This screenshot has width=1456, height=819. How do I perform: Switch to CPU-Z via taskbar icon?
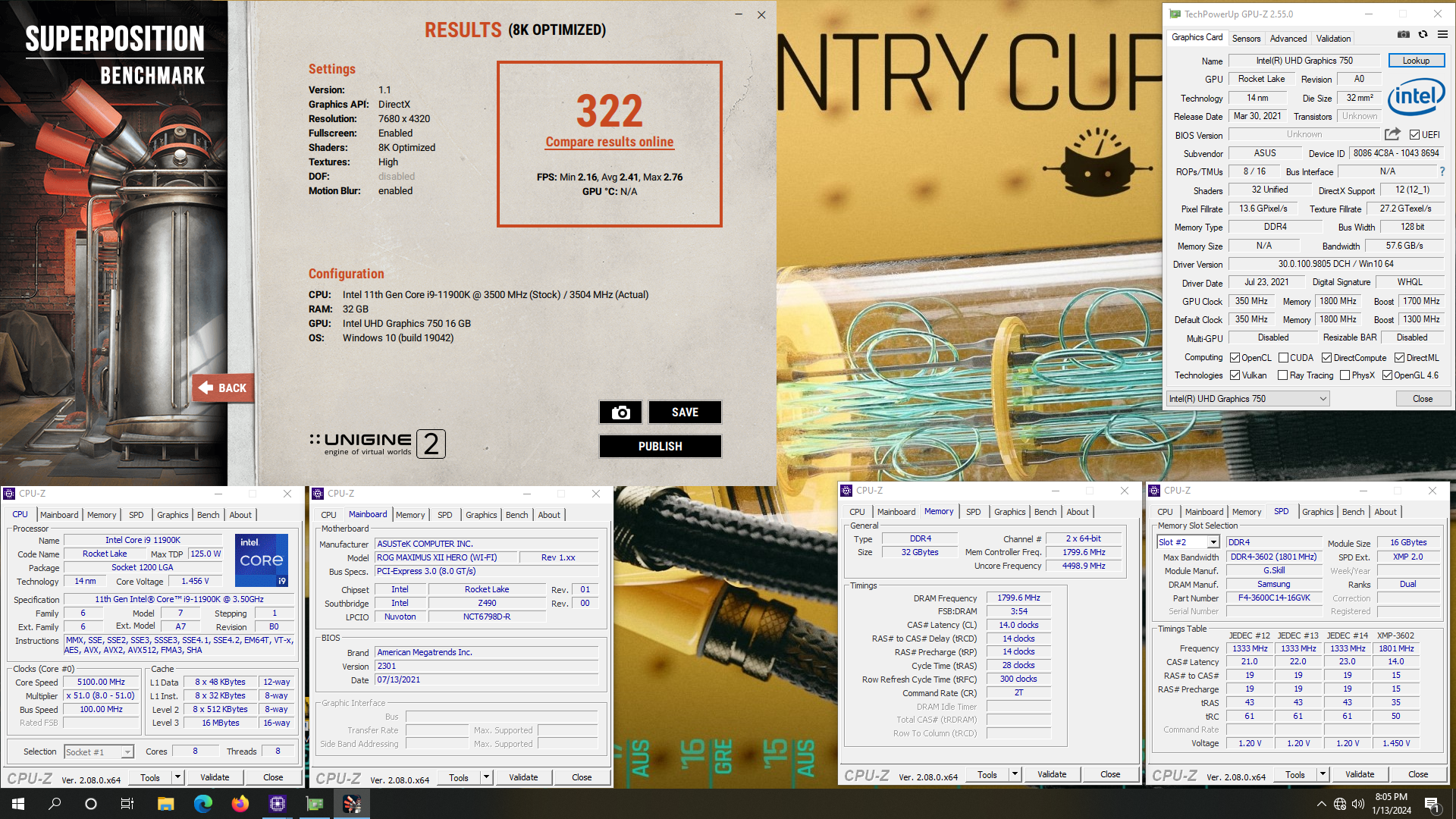coord(277,804)
